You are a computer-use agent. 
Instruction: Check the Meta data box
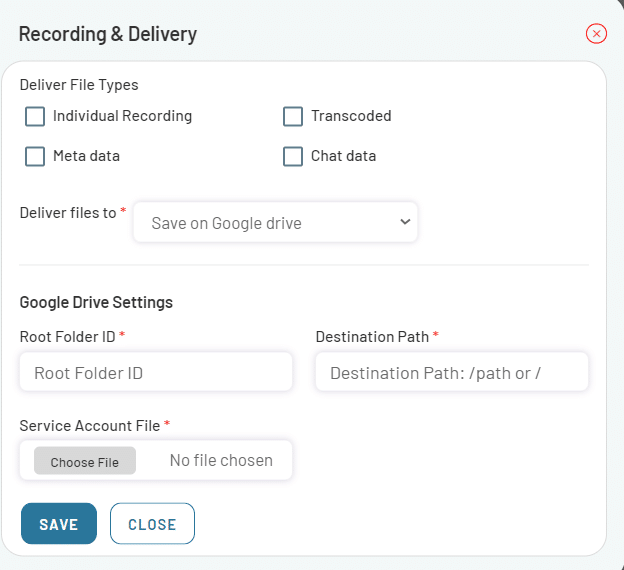pyautogui.click(x=35, y=156)
